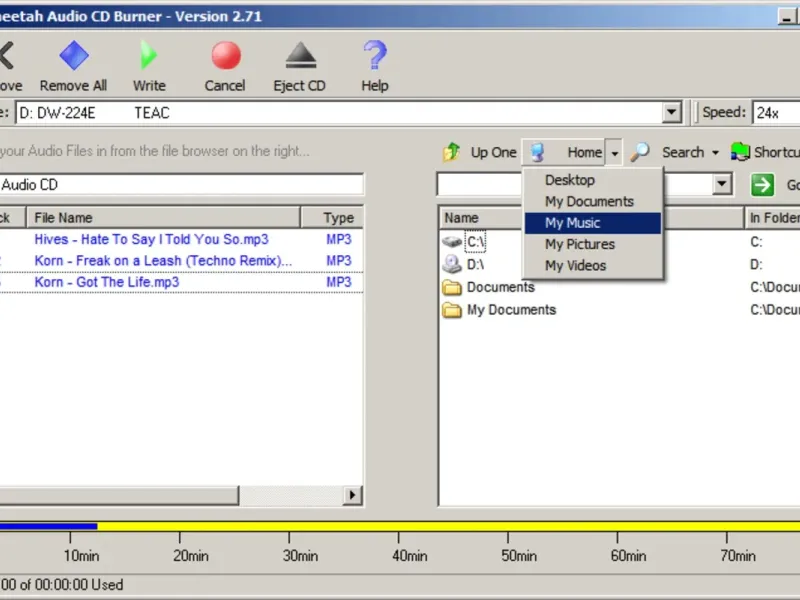Select Hives - Hate To Say I Told You So.mp3
The width and height of the screenshot is (800, 600).
[151, 239]
